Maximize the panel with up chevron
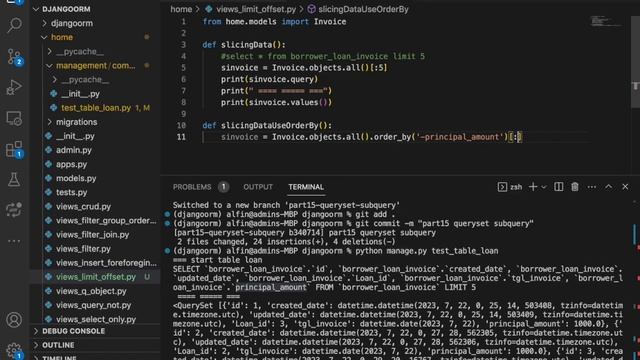Screen dimensions: 640x360 609,187
